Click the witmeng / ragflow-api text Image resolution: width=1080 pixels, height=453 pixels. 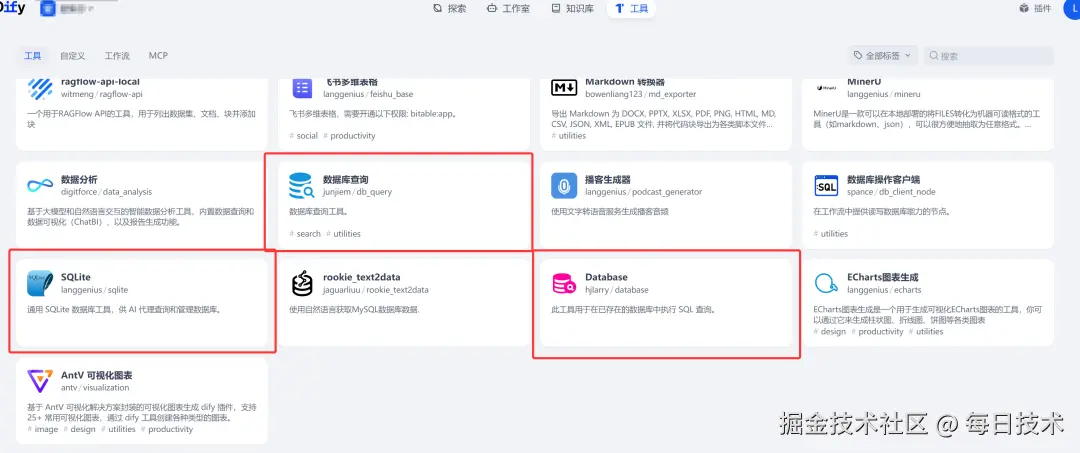point(101,94)
